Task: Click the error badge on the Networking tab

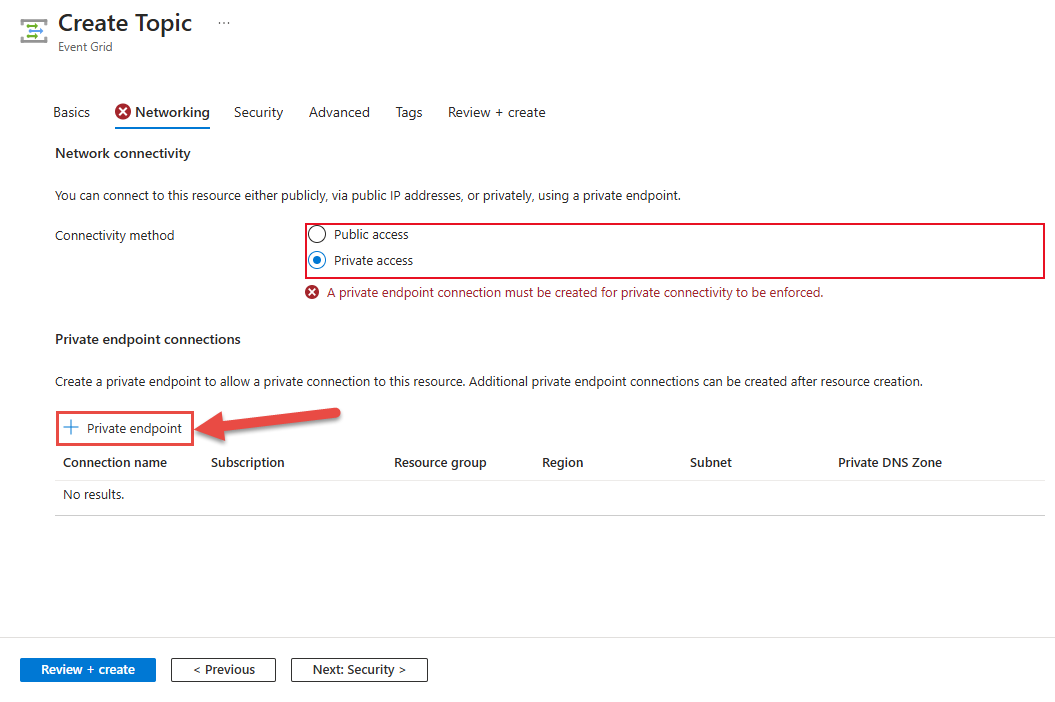Action: pos(124,112)
